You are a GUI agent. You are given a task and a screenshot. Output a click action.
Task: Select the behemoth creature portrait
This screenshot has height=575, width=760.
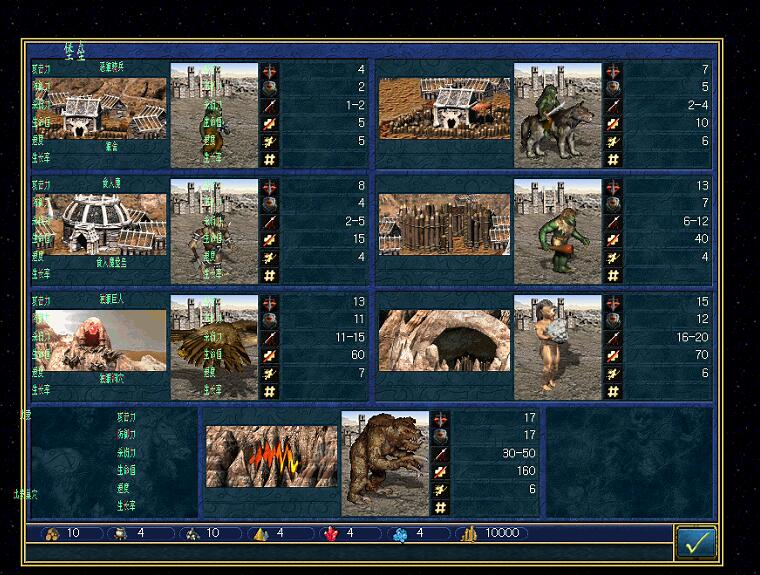(x=385, y=463)
